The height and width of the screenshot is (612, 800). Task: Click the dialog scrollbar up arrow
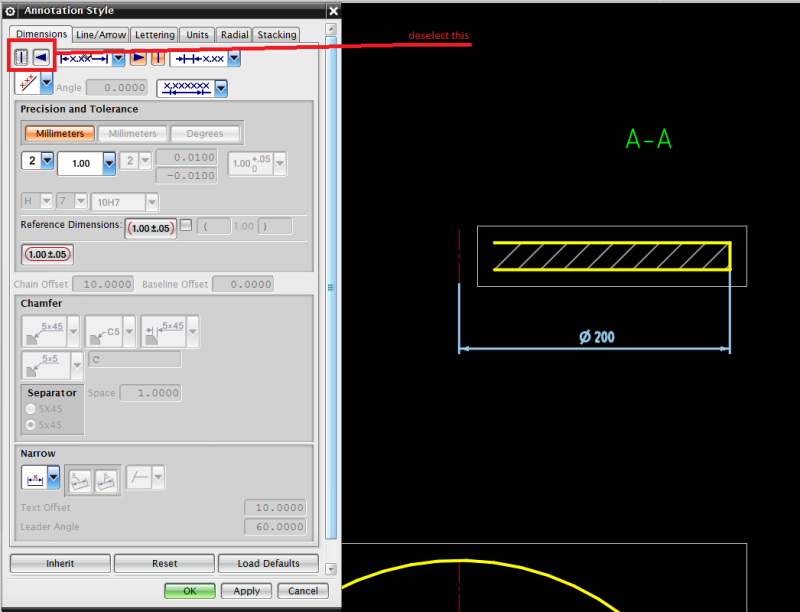tap(331, 29)
